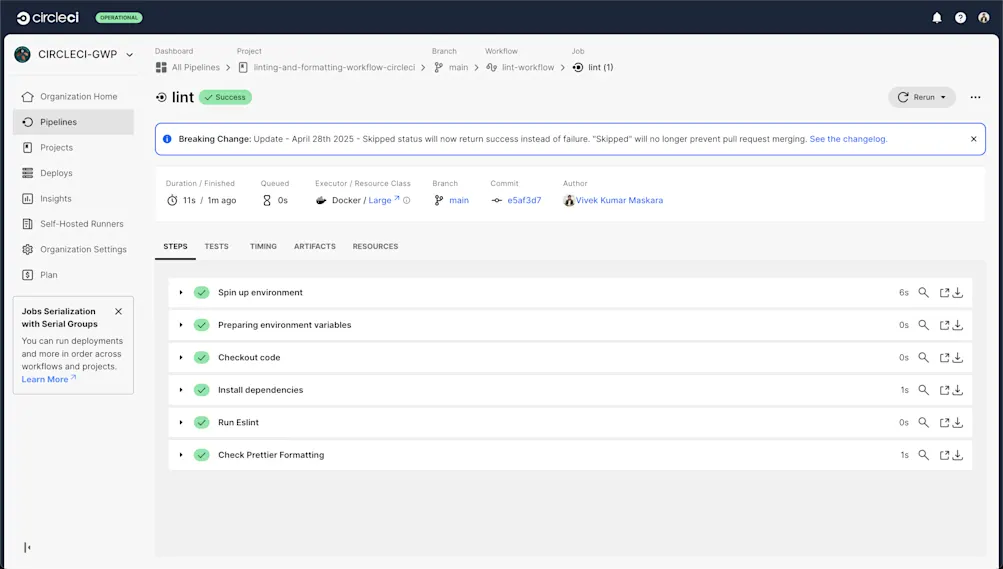Open commit e5af3d7

(x=524, y=200)
